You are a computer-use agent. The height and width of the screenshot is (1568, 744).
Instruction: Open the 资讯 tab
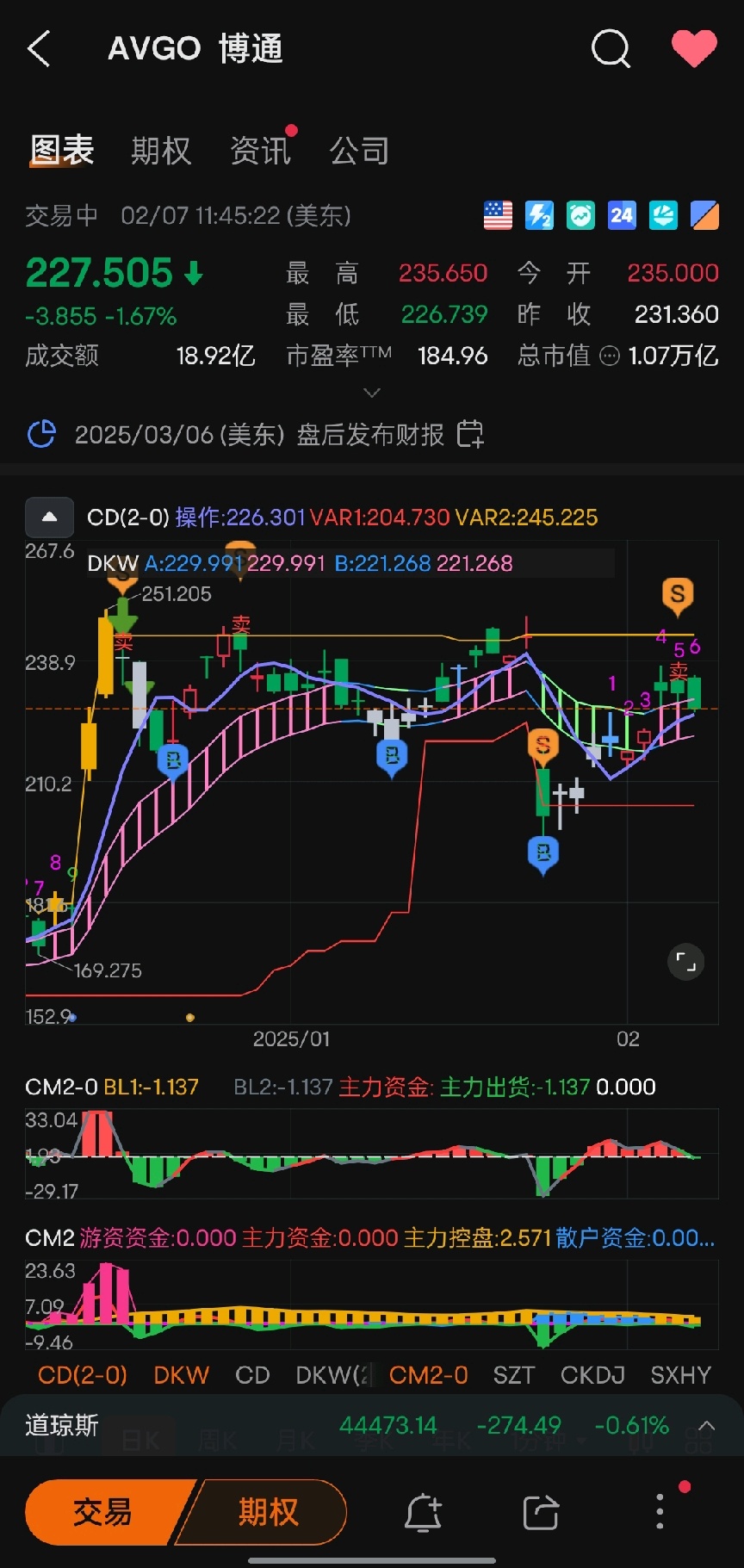click(x=261, y=151)
